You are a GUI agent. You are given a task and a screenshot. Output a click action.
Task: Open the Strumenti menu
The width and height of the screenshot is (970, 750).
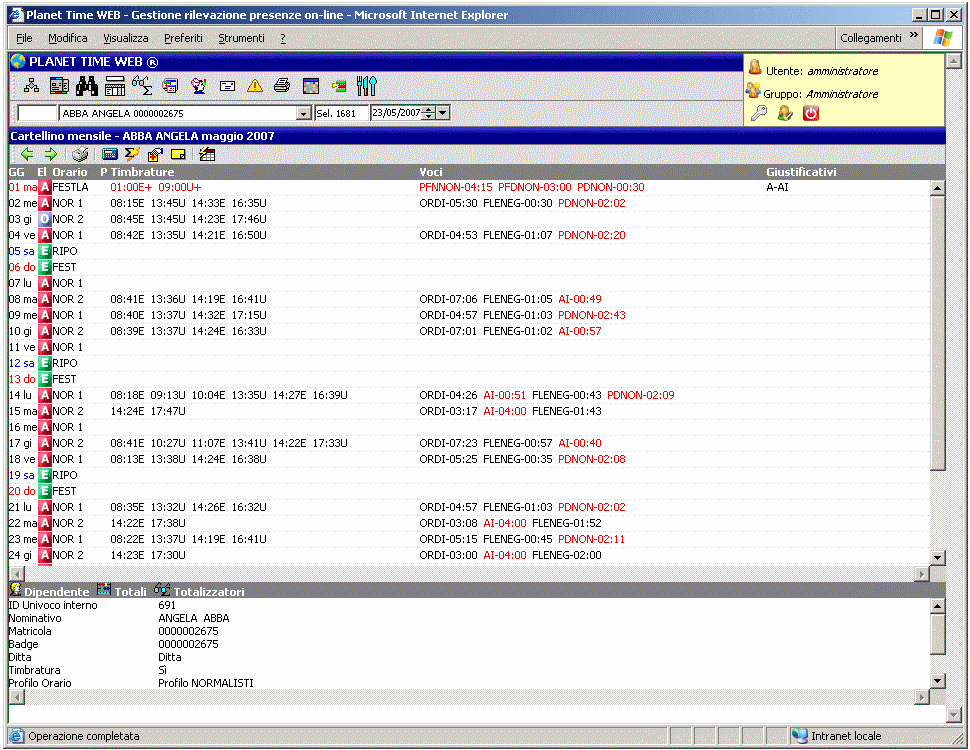241,38
